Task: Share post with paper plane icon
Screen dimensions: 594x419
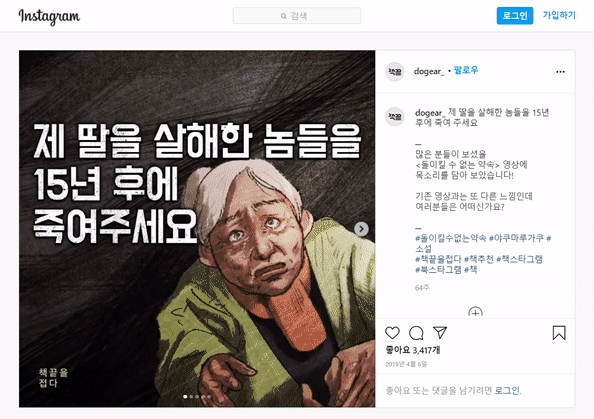Action: click(x=439, y=332)
